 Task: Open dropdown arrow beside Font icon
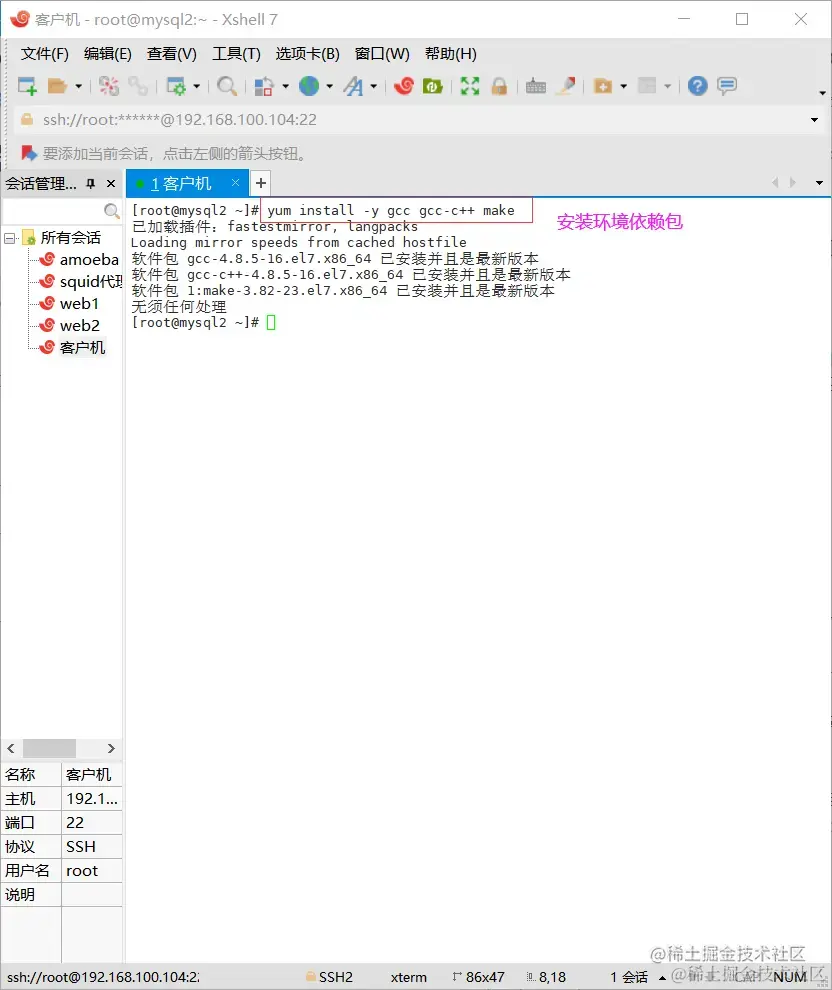374,86
